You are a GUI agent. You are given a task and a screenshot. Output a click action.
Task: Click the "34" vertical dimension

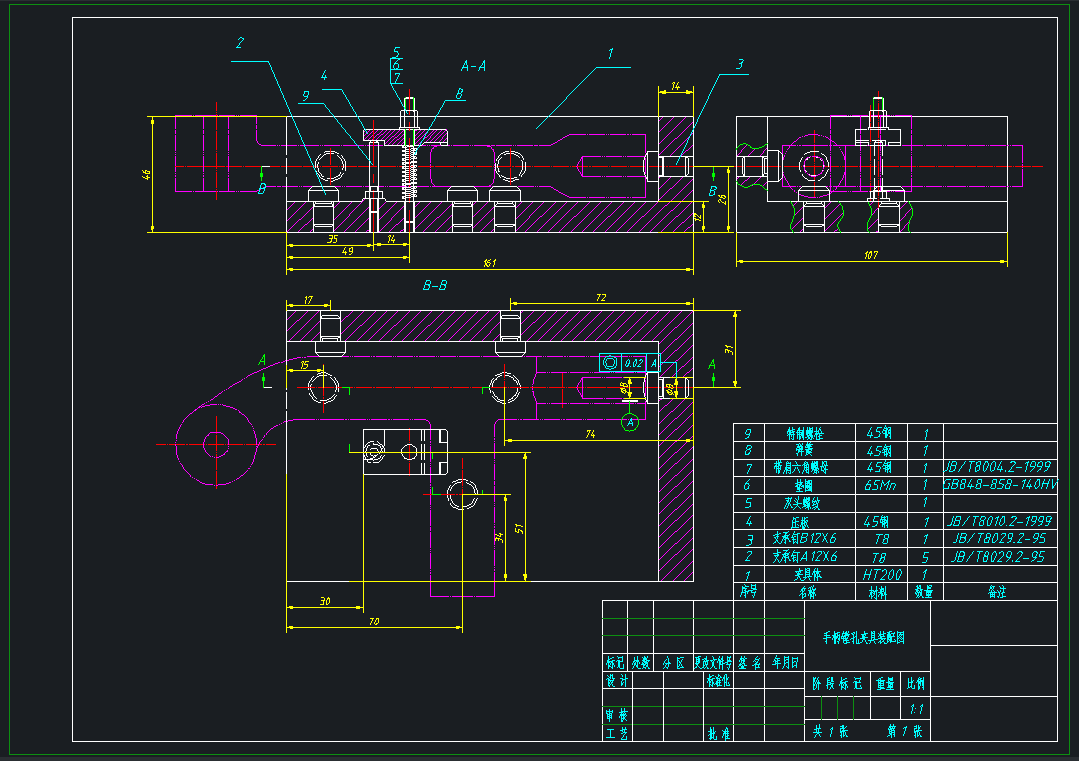pos(500,537)
